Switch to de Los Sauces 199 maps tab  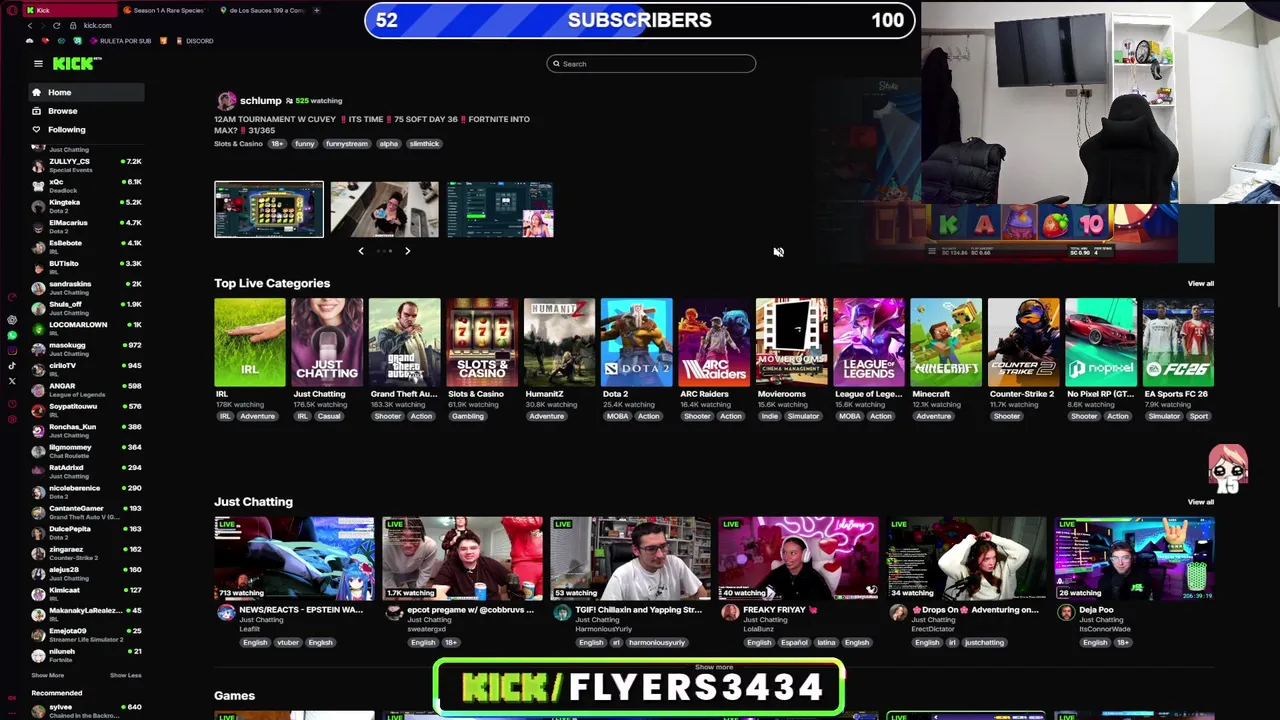[x=262, y=10]
